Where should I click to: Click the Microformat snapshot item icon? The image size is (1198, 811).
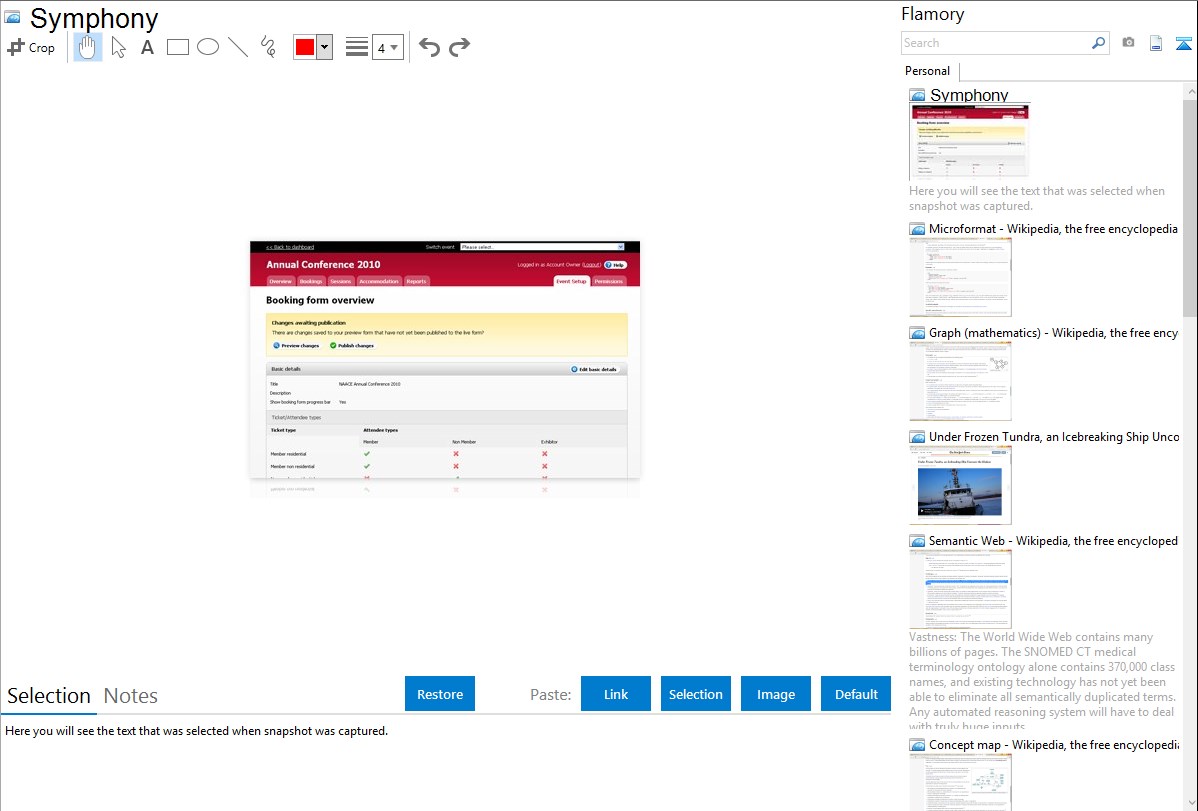click(x=918, y=229)
